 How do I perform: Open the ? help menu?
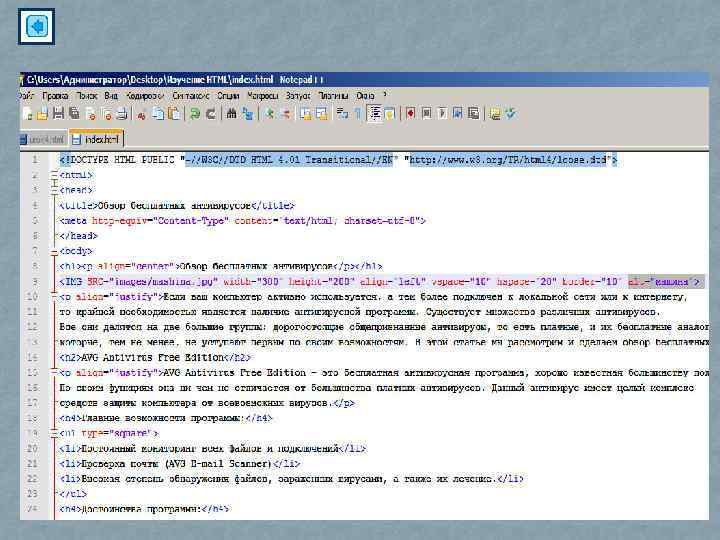385,95
